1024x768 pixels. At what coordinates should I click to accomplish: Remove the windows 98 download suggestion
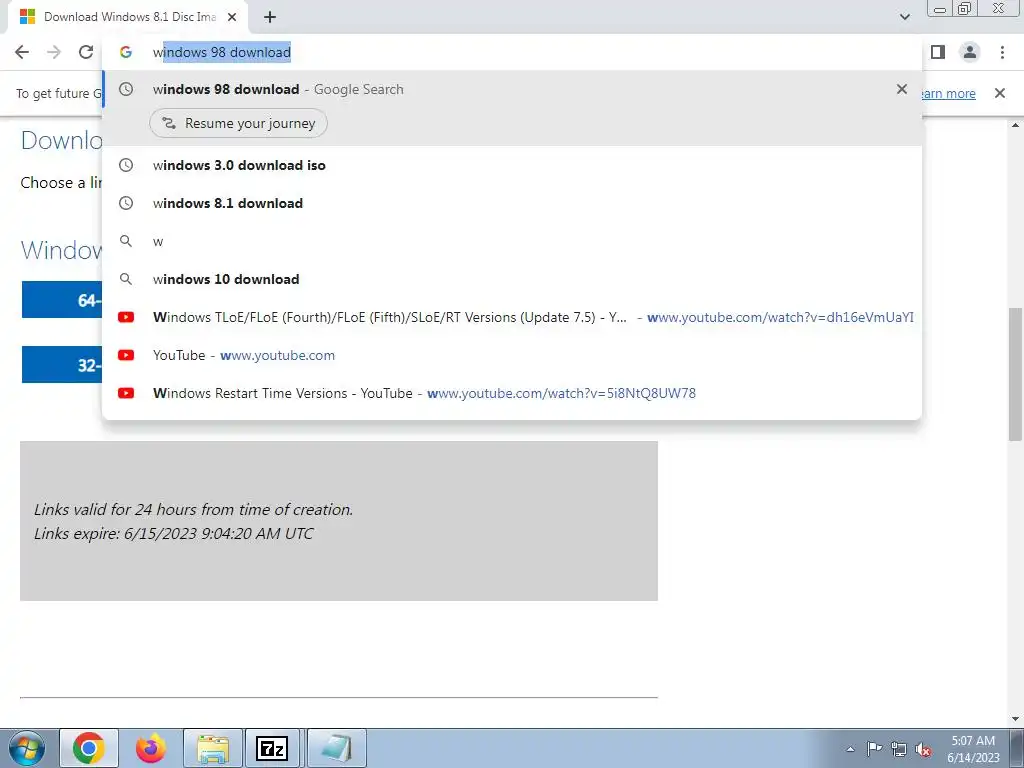coord(902,89)
